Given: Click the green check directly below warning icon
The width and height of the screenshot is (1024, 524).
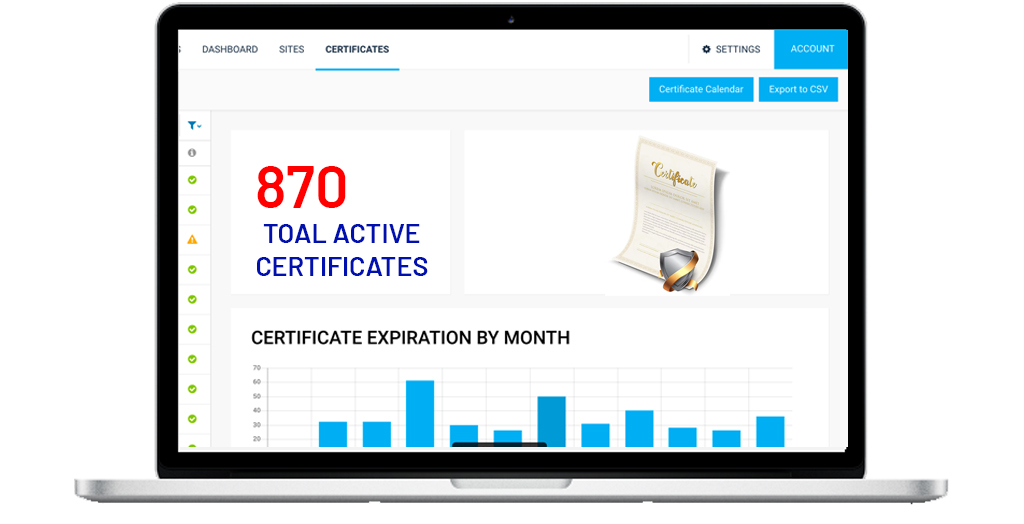Looking at the screenshot, I should [192, 270].
